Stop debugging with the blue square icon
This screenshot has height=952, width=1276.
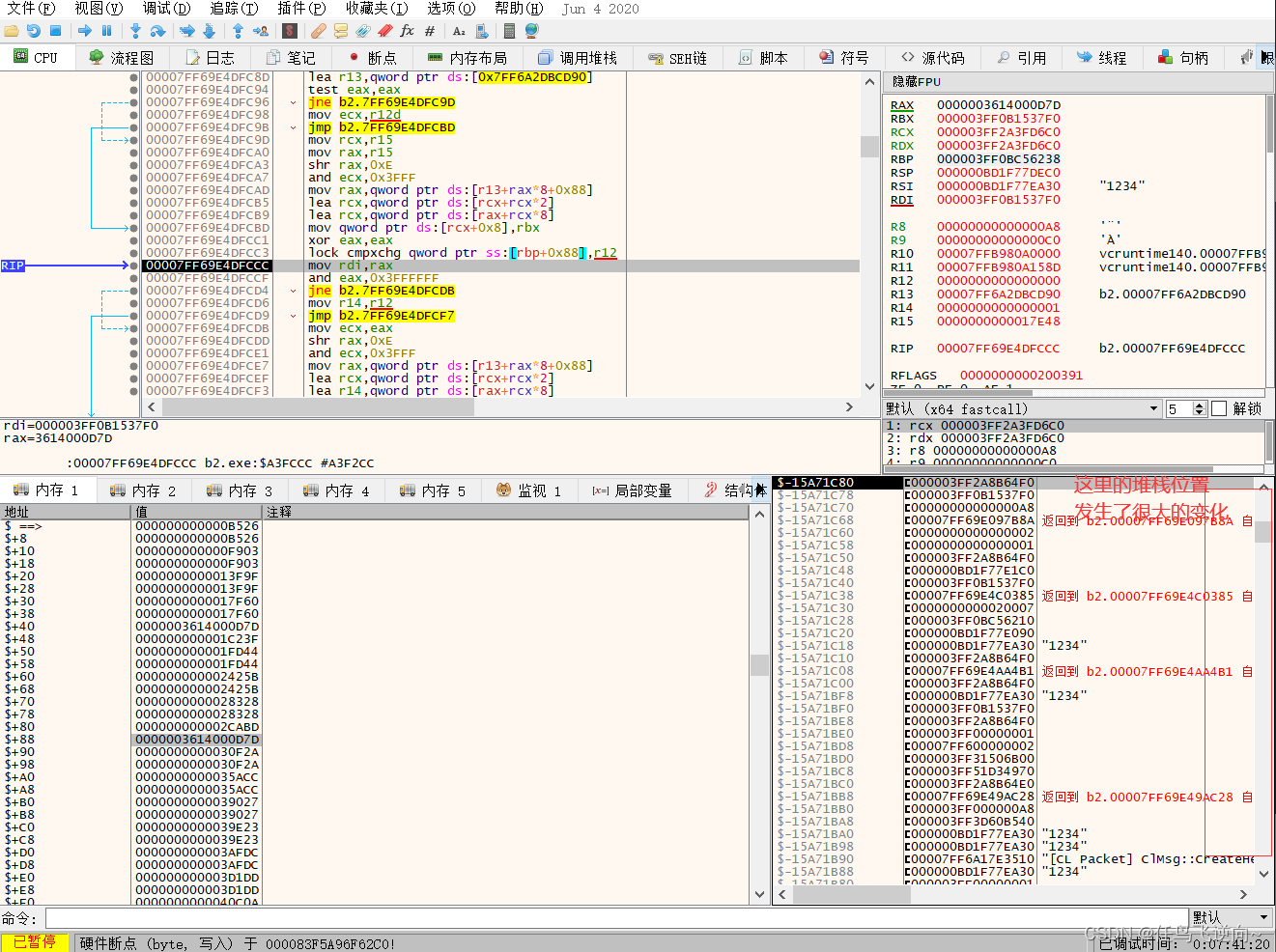point(55,31)
